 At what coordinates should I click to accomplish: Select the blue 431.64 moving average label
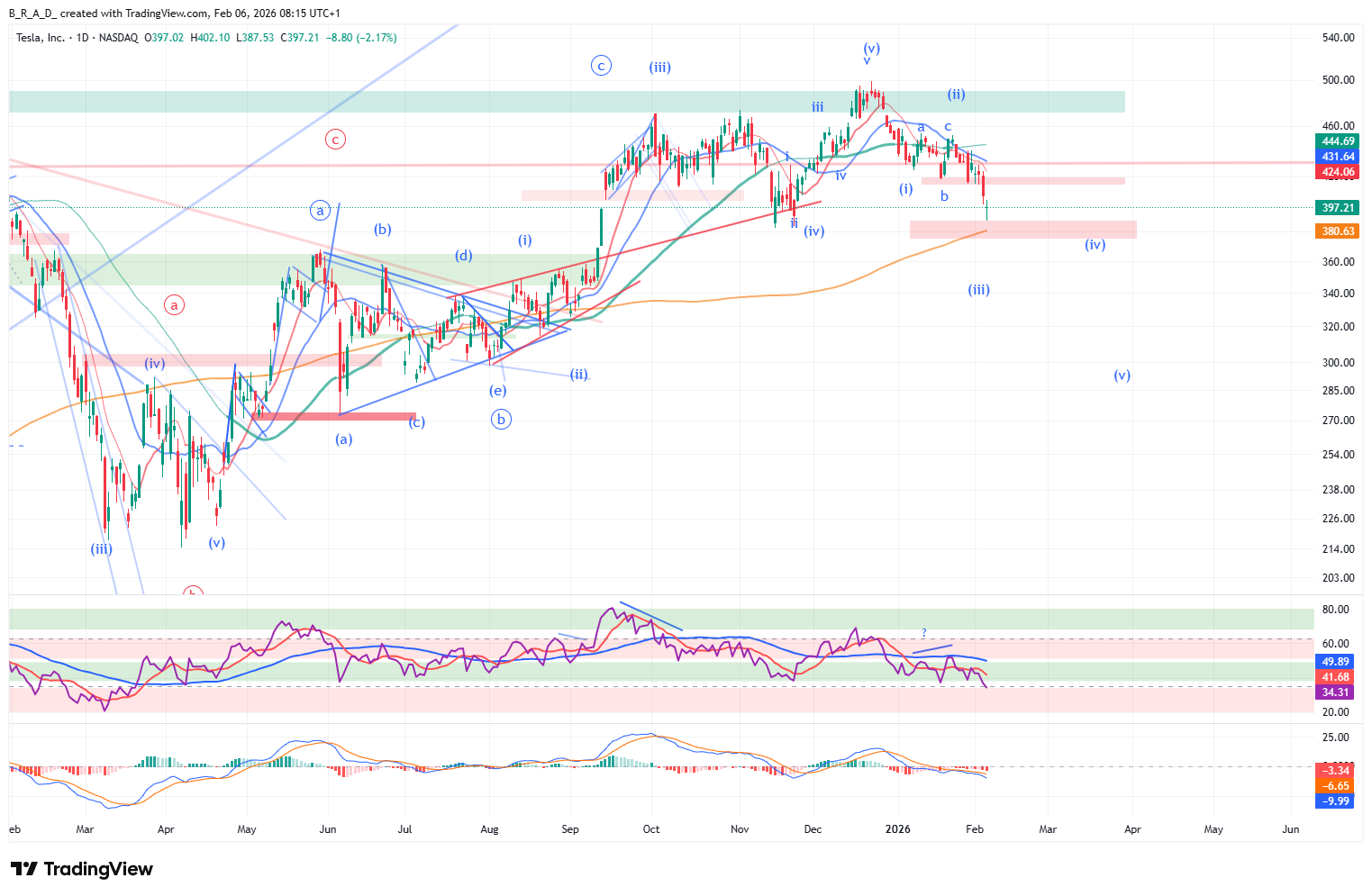pos(1338,157)
